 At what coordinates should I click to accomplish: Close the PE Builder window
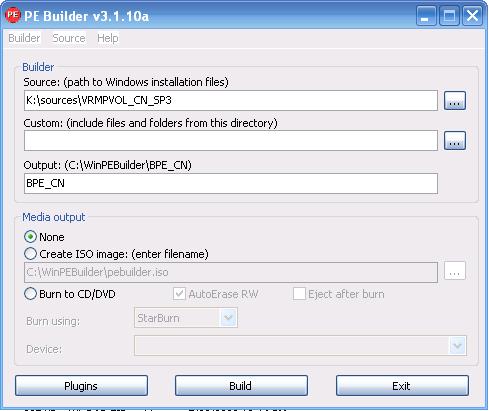[472, 15]
